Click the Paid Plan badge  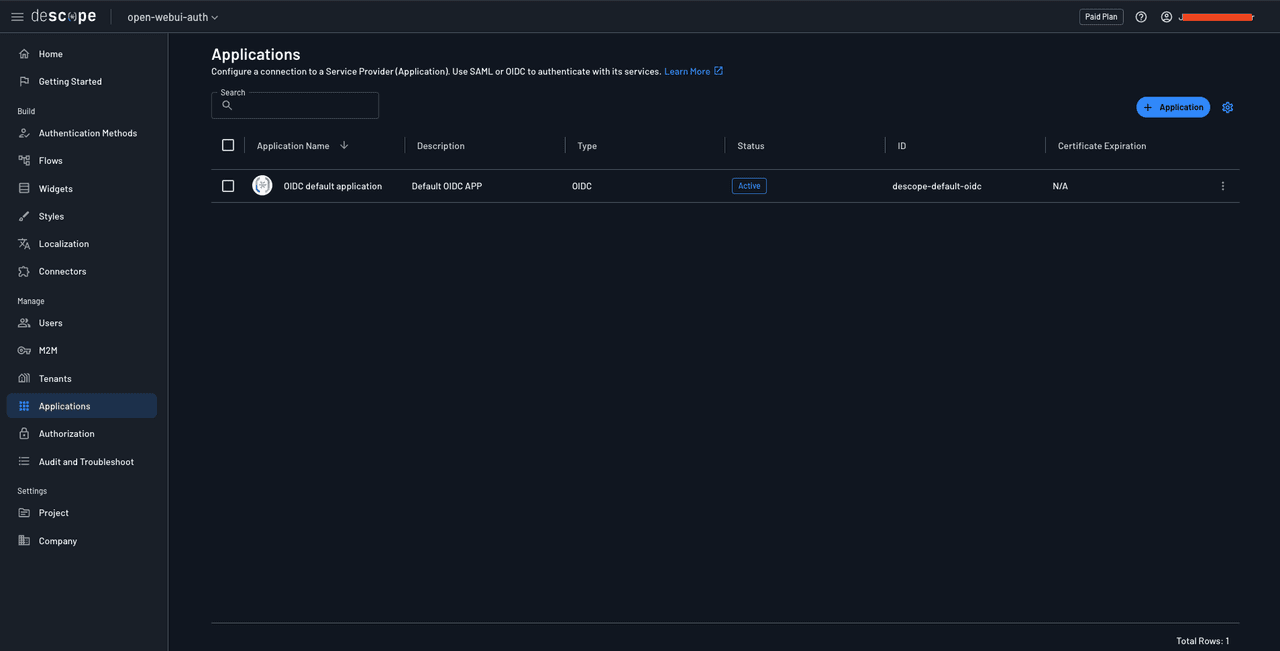(x=1101, y=17)
